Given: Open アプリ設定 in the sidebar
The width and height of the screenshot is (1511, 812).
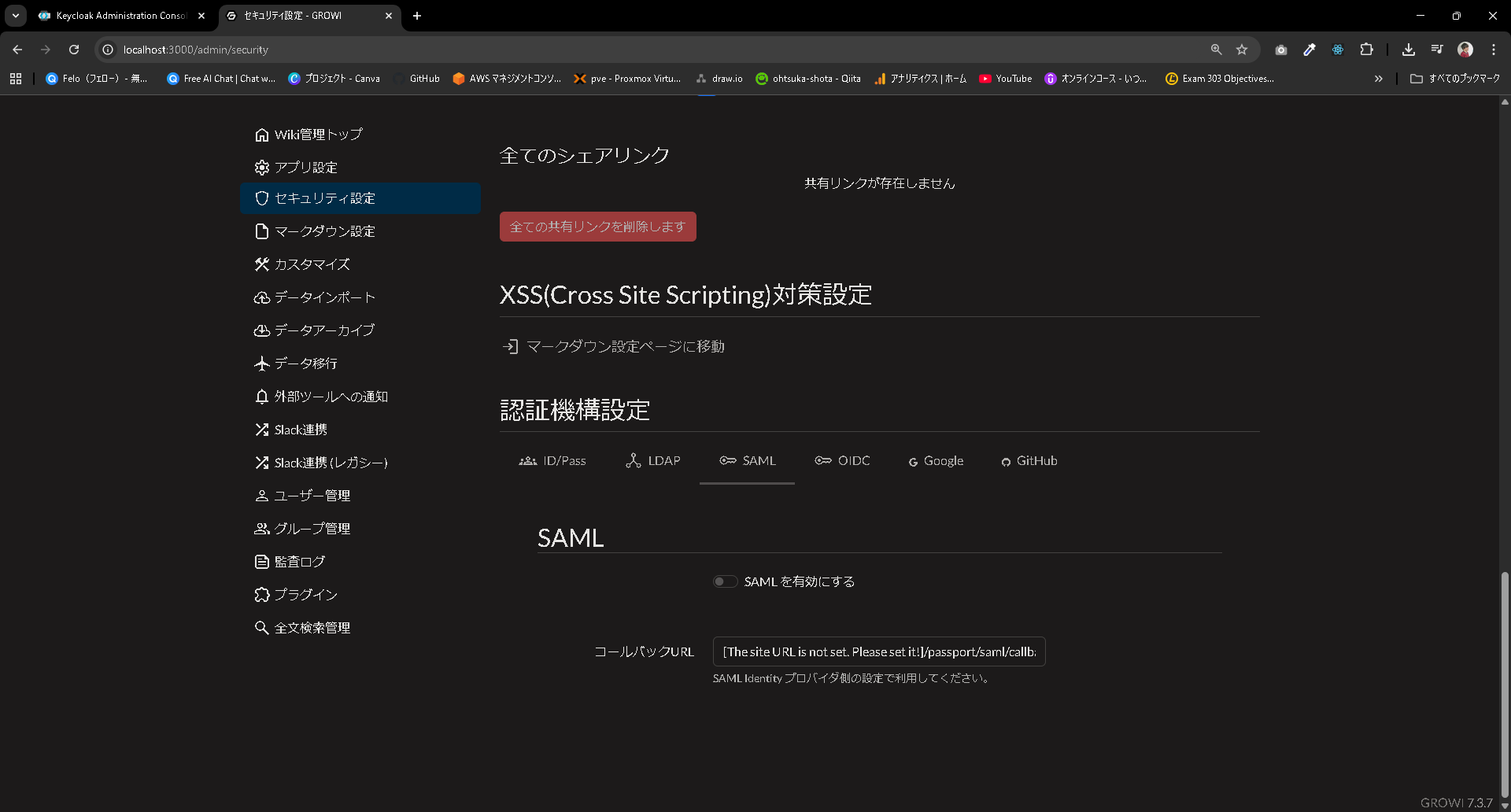Looking at the screenshot, I should 296,168.
